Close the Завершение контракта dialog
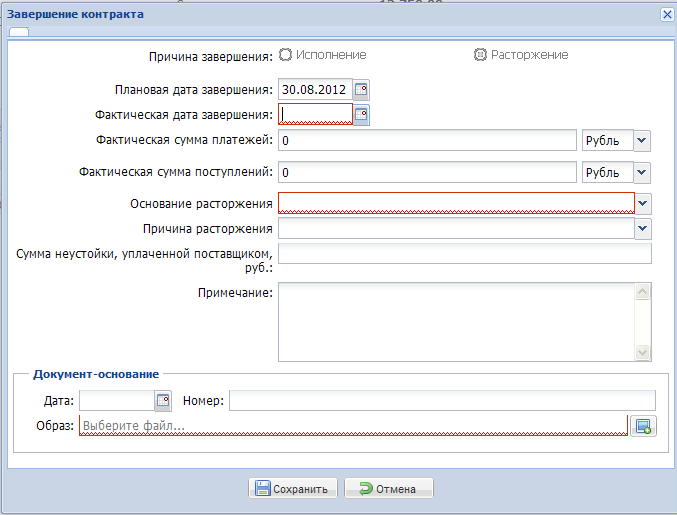 pos(667,15)
